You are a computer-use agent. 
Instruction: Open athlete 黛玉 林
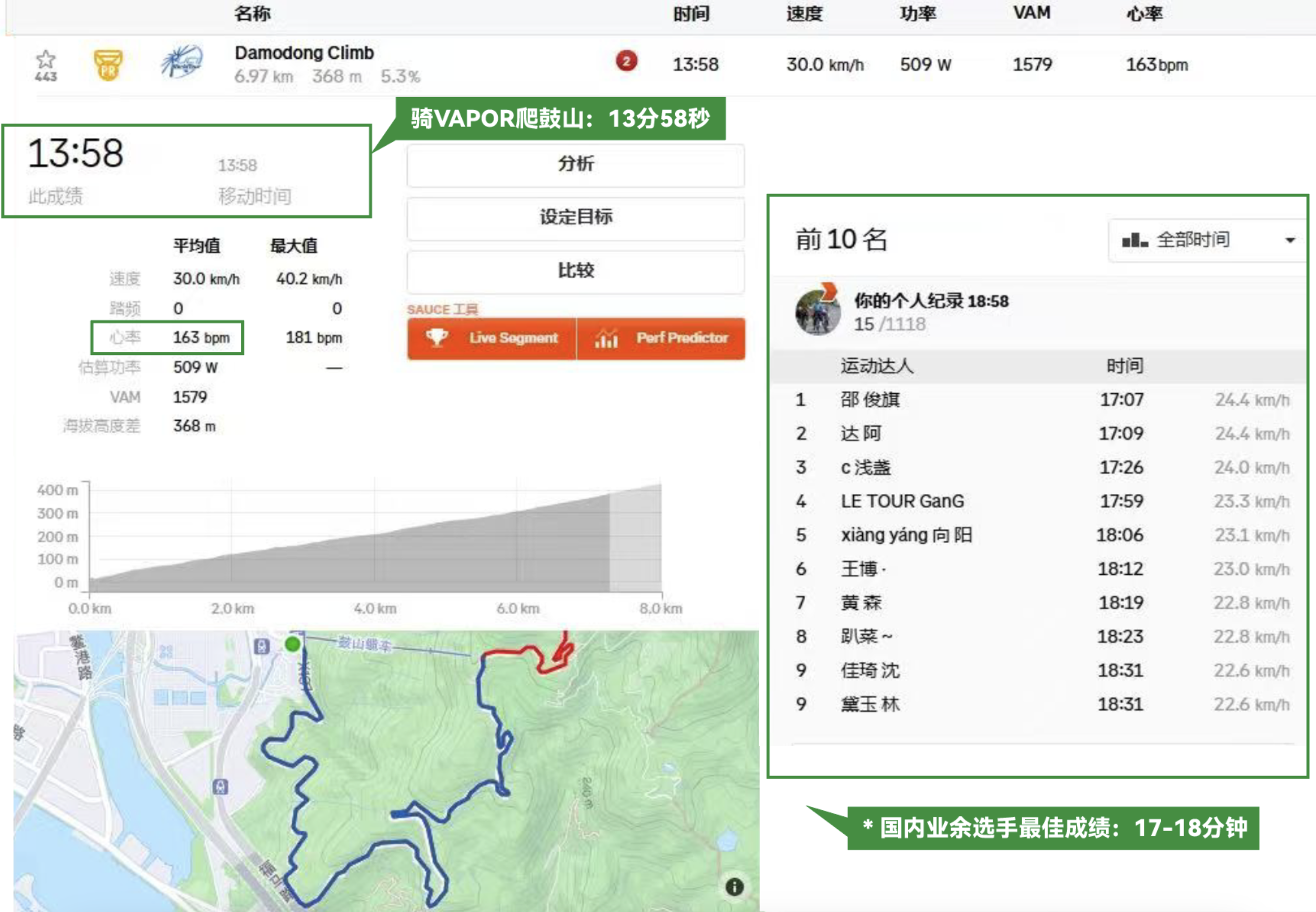pyautogui.click(x=870, y=704)
